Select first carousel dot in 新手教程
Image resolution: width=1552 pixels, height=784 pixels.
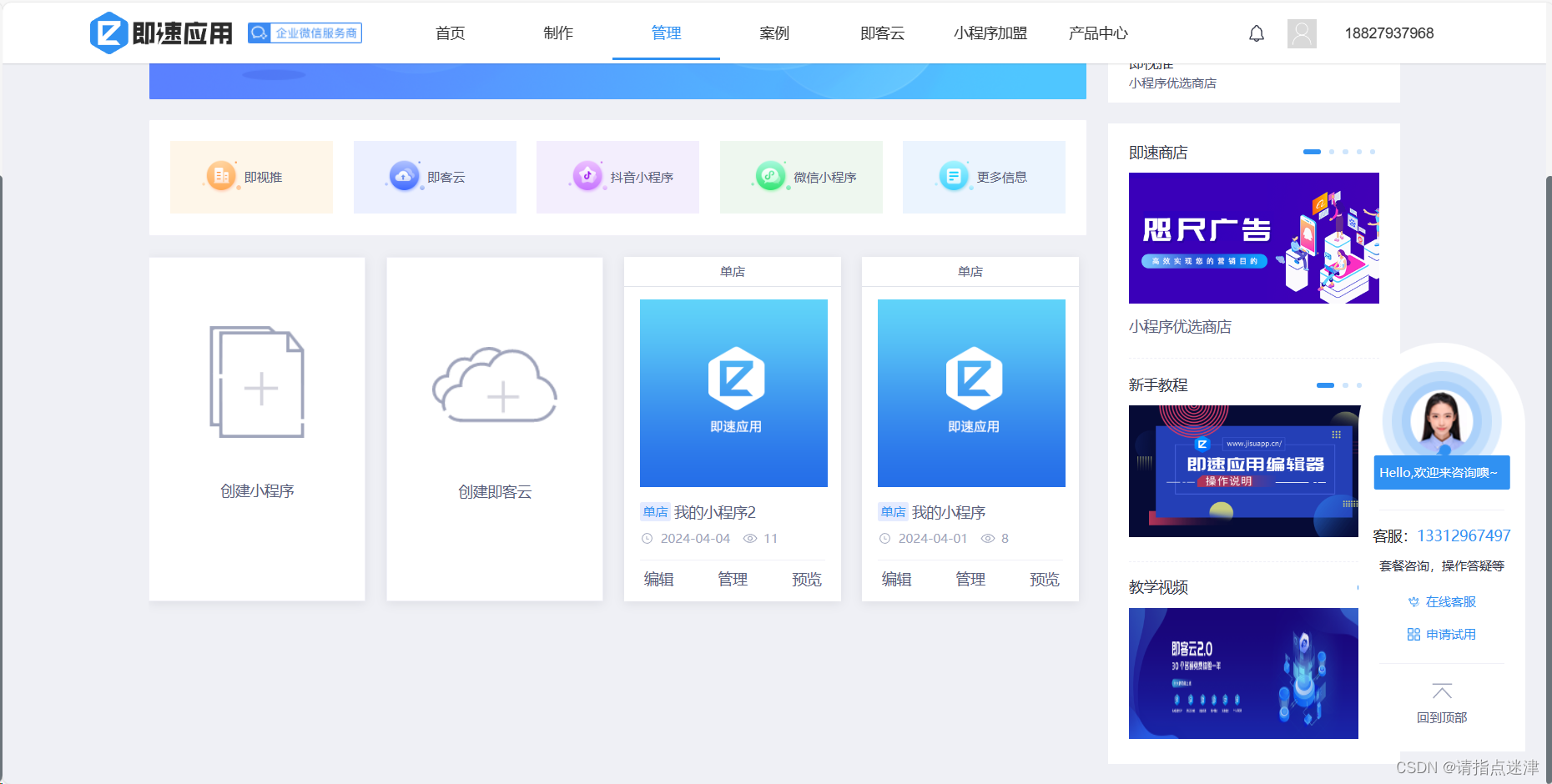tap(1325, 385)
